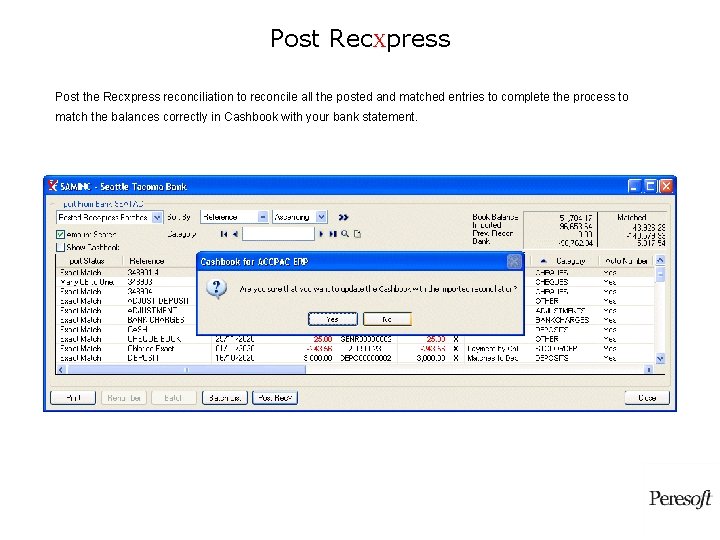720x540 pixels.
Task: Enable the Show Cashbook checkbox
Action: pyautogui.click(x=60, y=247)
